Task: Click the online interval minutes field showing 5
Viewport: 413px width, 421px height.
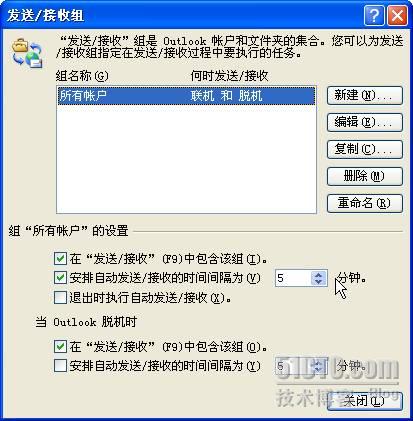Action: click(293, 278)
